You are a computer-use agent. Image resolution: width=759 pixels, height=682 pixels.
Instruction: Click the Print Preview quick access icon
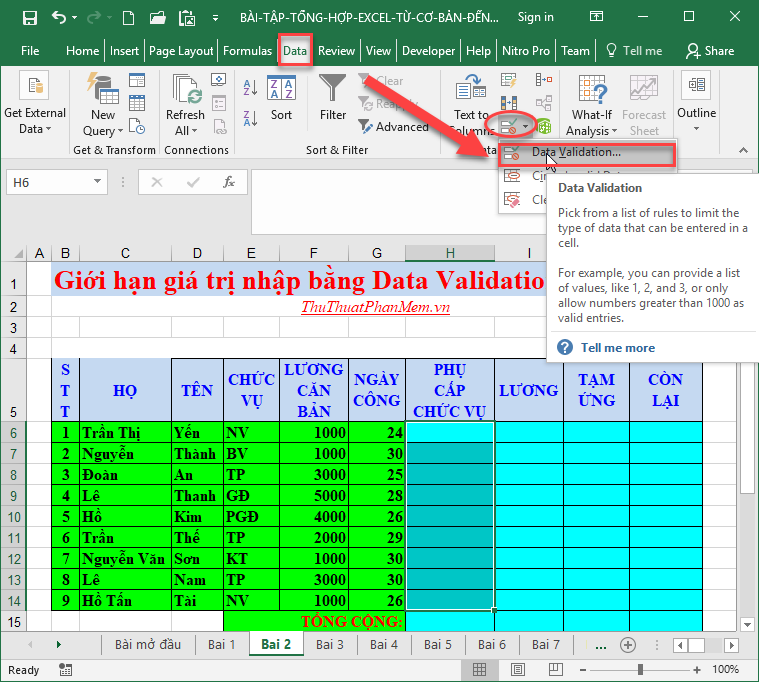pos(187,18)
